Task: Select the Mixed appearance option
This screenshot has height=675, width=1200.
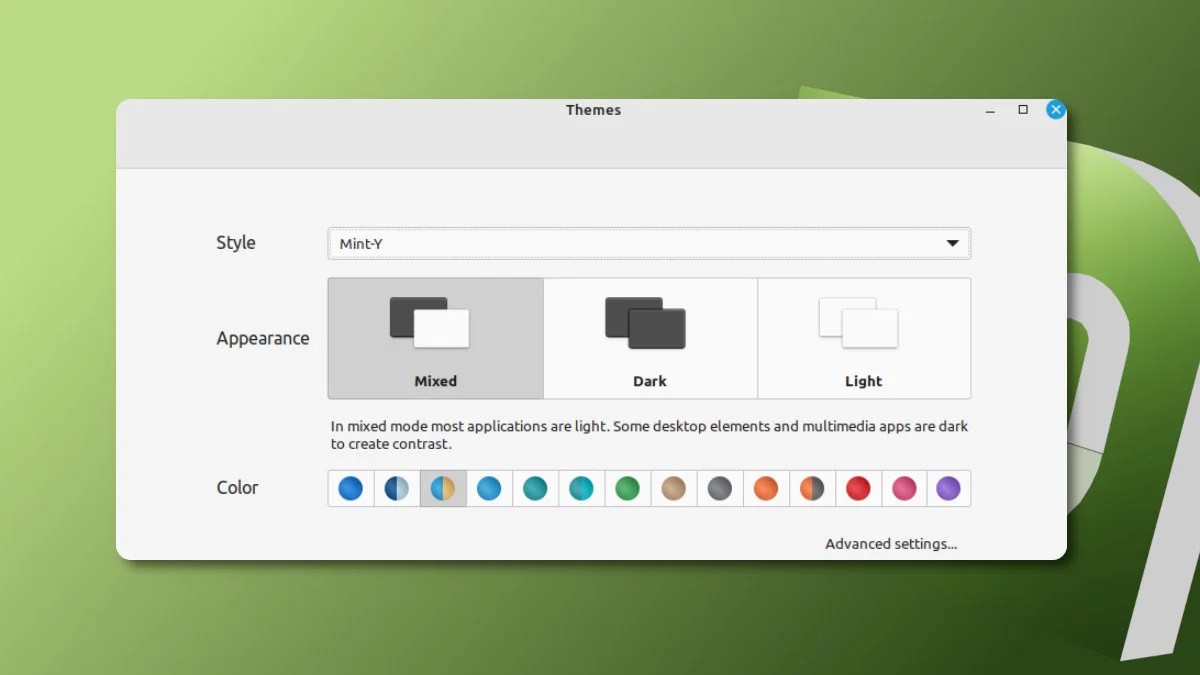Action: [436, 338]
